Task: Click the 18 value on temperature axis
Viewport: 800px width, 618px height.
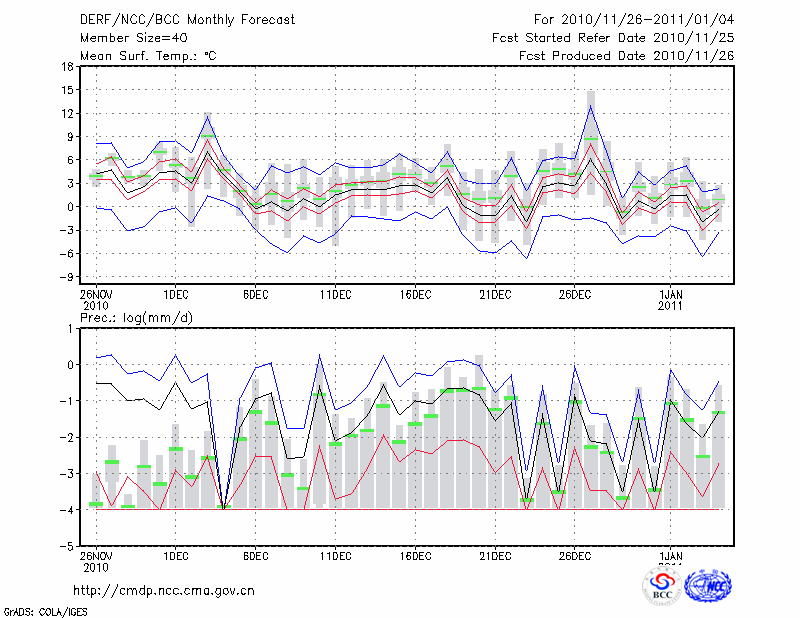Action: (66, 67)
